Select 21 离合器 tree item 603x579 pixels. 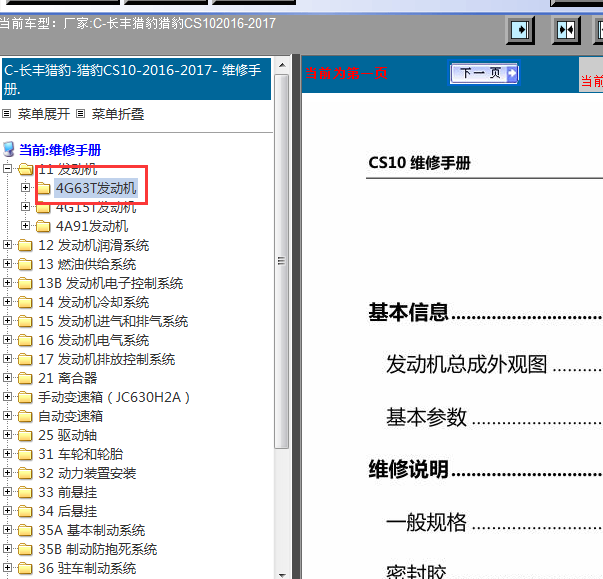pyautogui.click(x=68, y=378)
